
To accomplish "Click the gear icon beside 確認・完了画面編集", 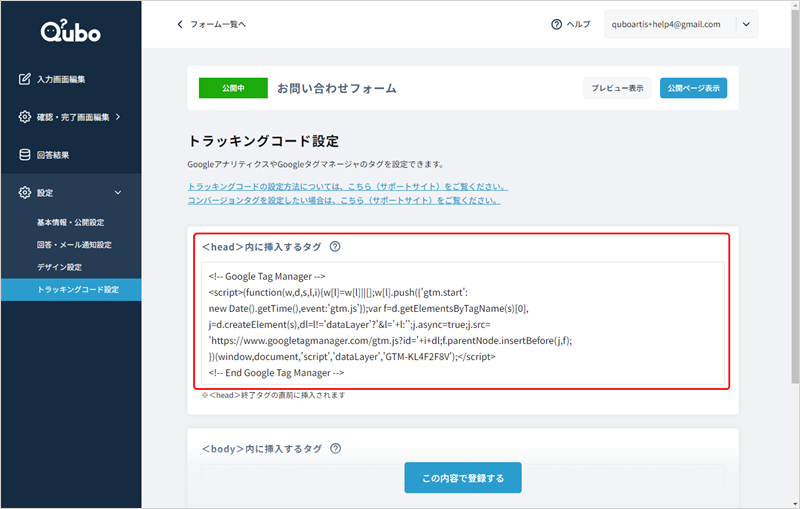I will [25, 117].
